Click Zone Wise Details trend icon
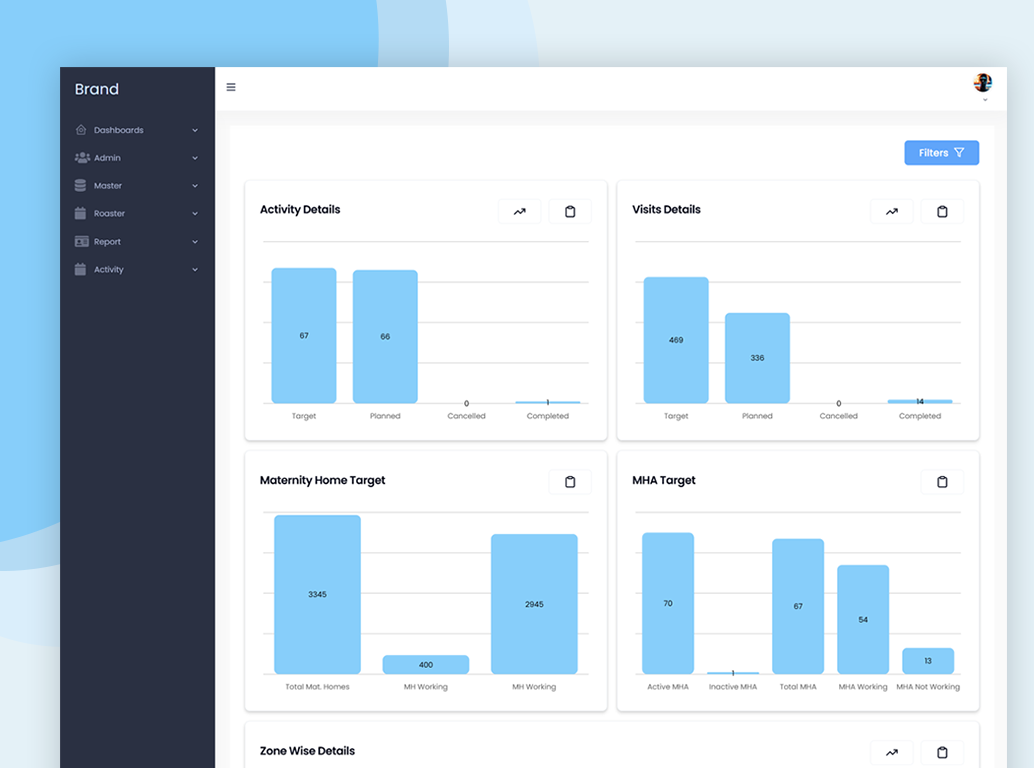 tap(892, 752)
